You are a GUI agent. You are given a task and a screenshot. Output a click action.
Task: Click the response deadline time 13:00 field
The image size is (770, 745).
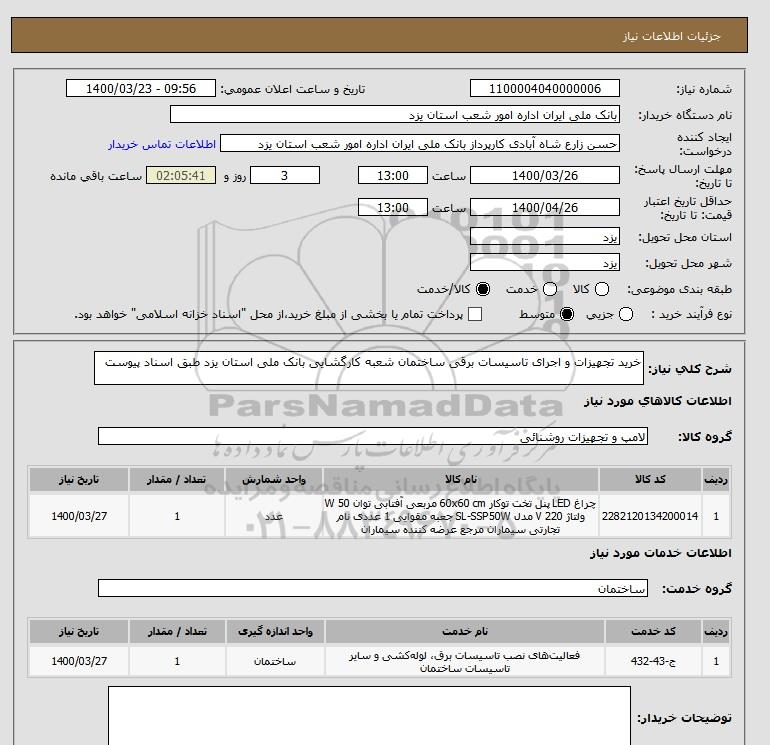[393, 175]
